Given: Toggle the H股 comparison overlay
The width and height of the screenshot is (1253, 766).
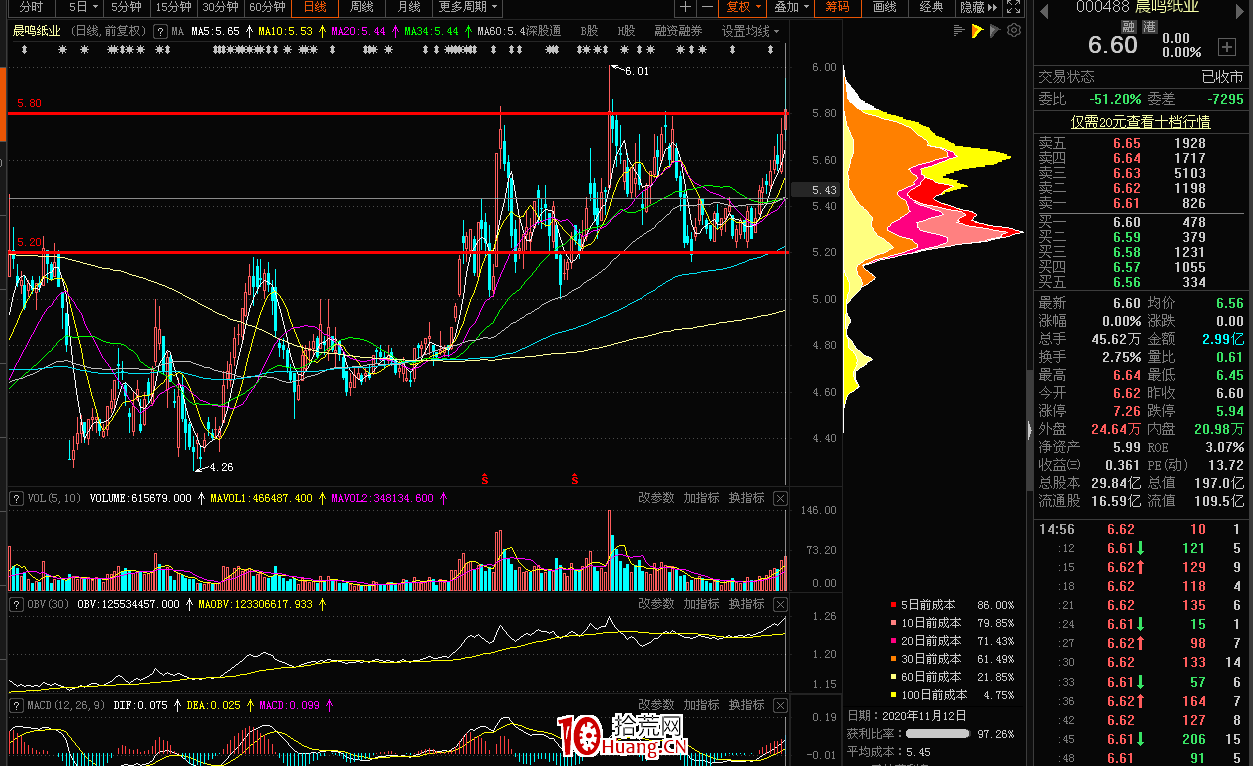Looking at the screenshot, I should click(626, 31).
